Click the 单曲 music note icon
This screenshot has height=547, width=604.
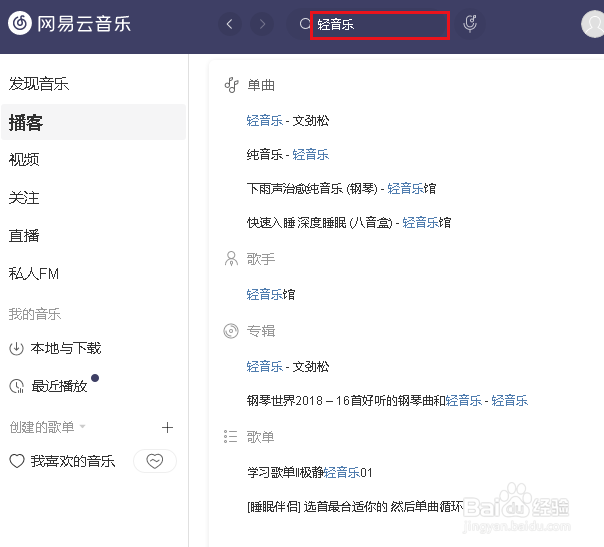232,85
